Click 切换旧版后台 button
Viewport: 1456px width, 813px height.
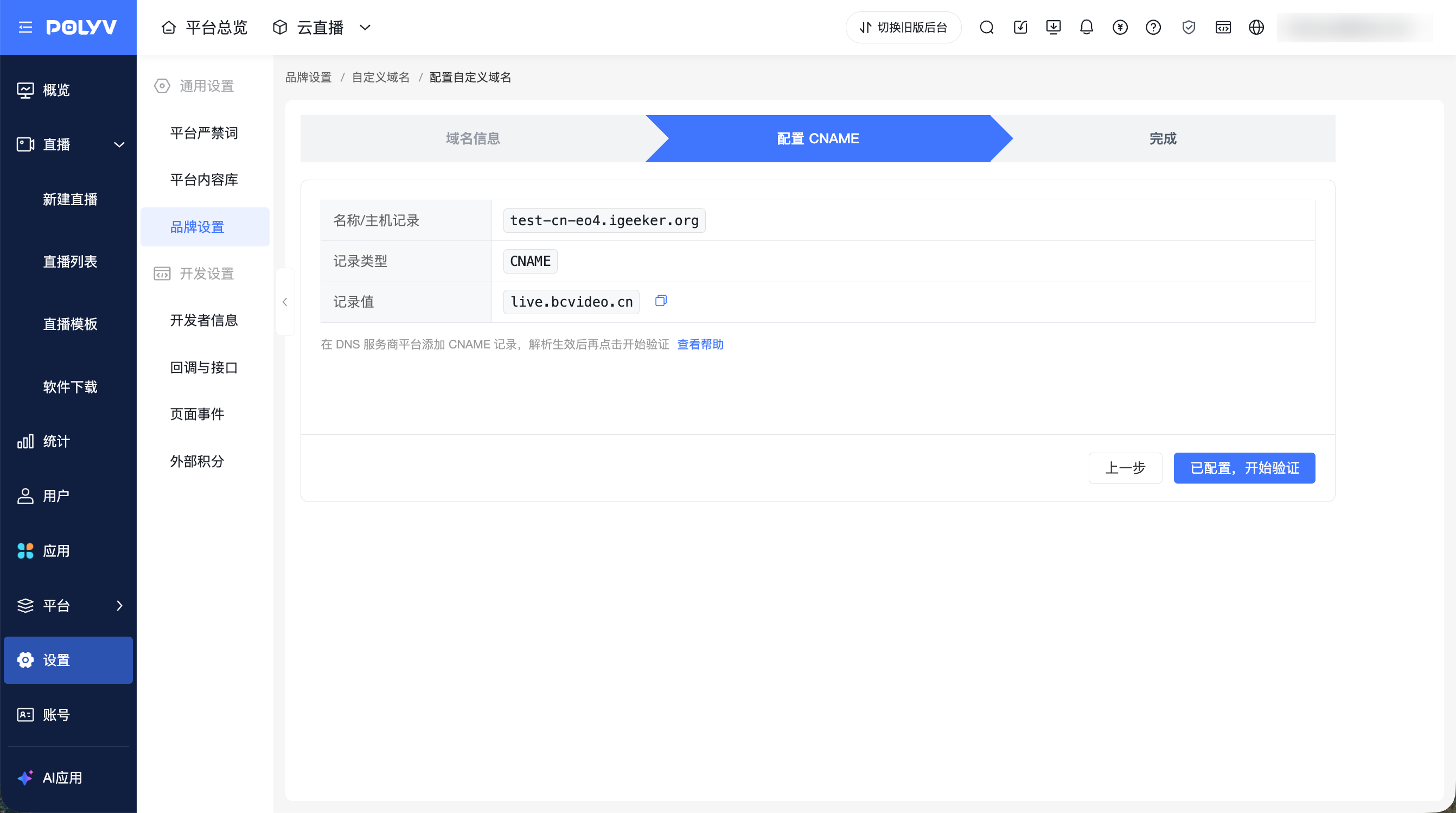903,27
